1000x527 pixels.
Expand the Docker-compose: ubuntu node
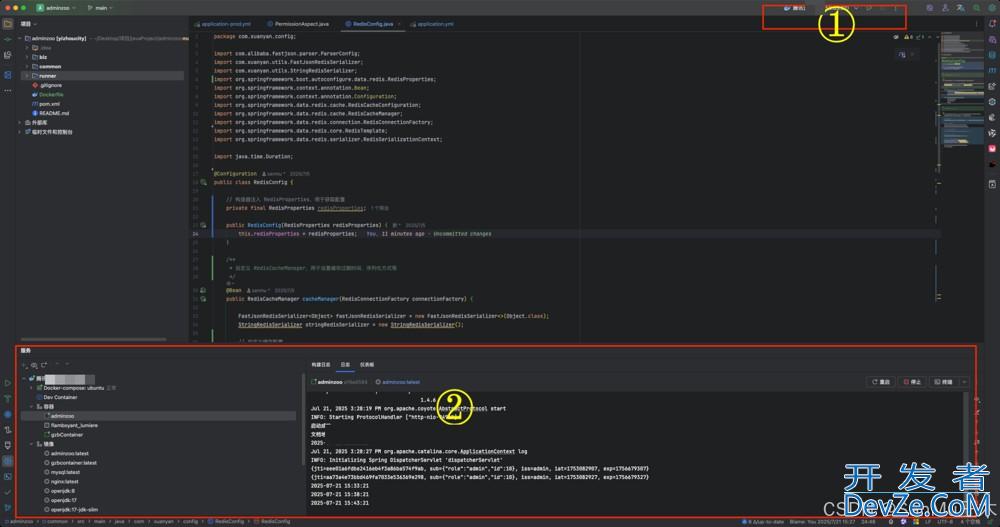click(32, 388)
